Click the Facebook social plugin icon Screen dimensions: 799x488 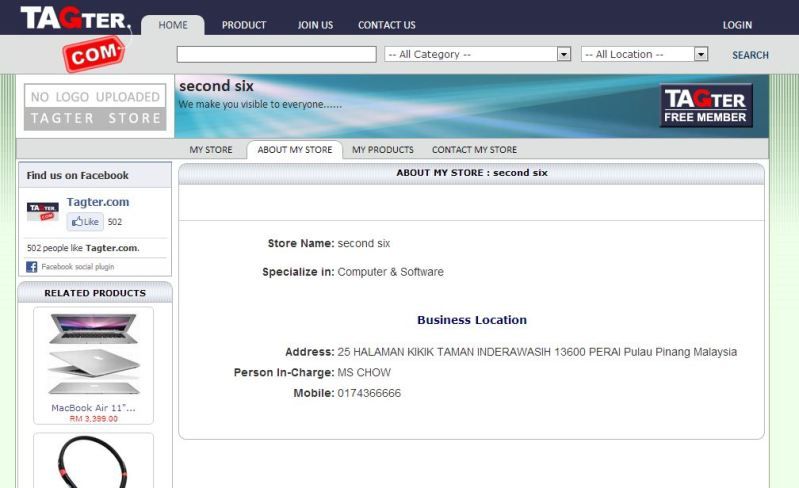click(x=32, y=267)
